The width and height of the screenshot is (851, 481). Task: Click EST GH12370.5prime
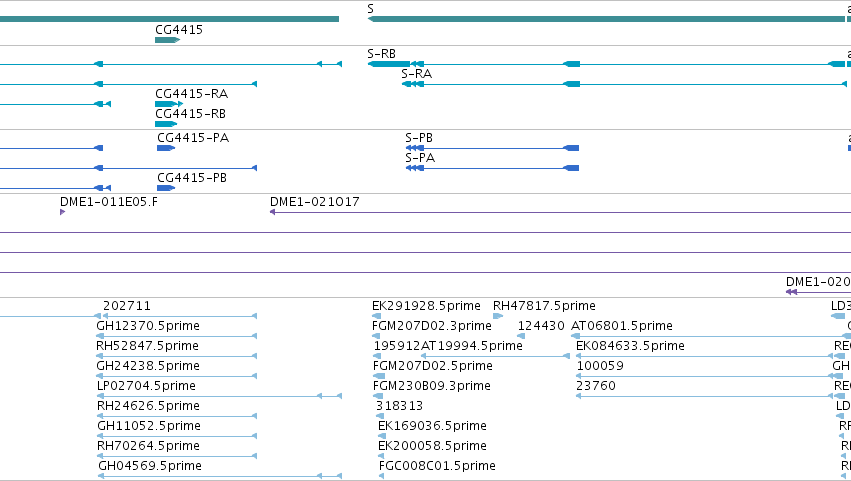coord(148,326)
